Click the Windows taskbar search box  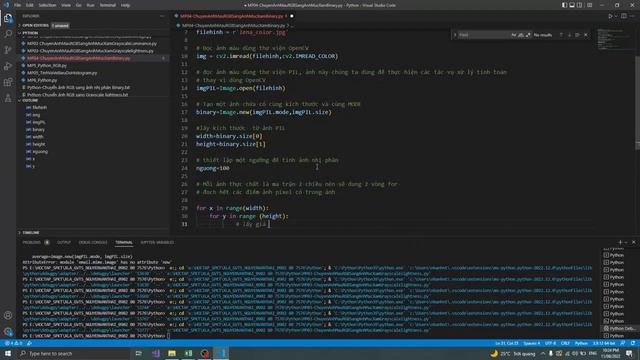[73, 353]
